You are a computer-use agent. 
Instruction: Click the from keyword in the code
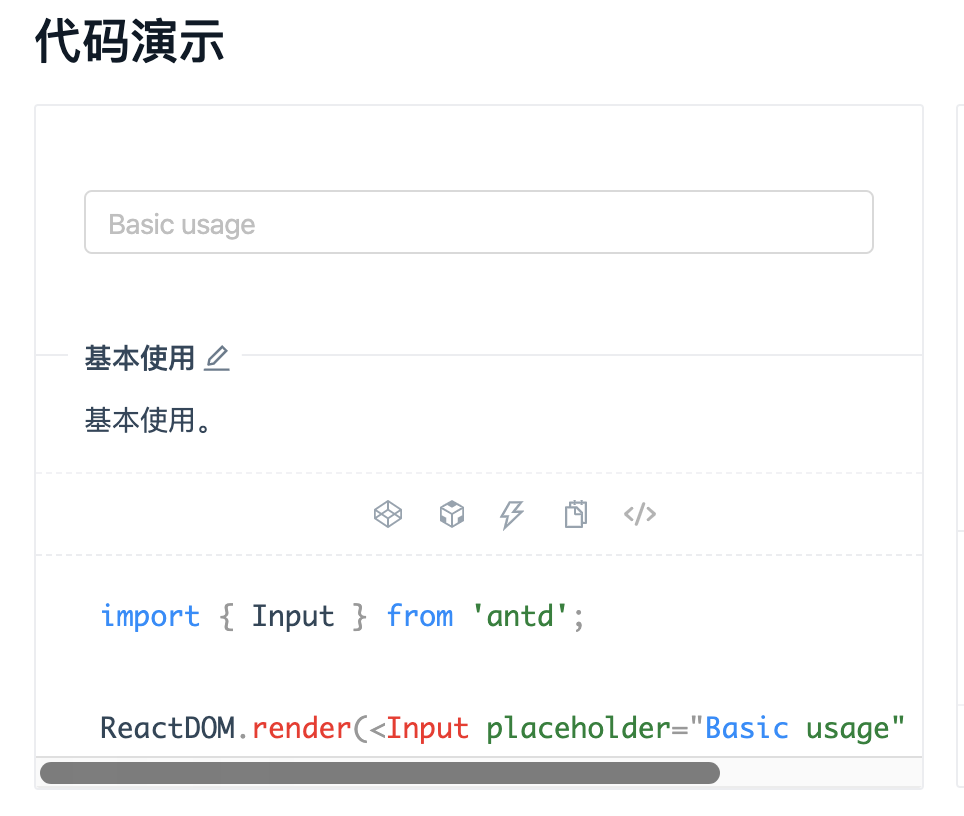click(x=420, y=616)
